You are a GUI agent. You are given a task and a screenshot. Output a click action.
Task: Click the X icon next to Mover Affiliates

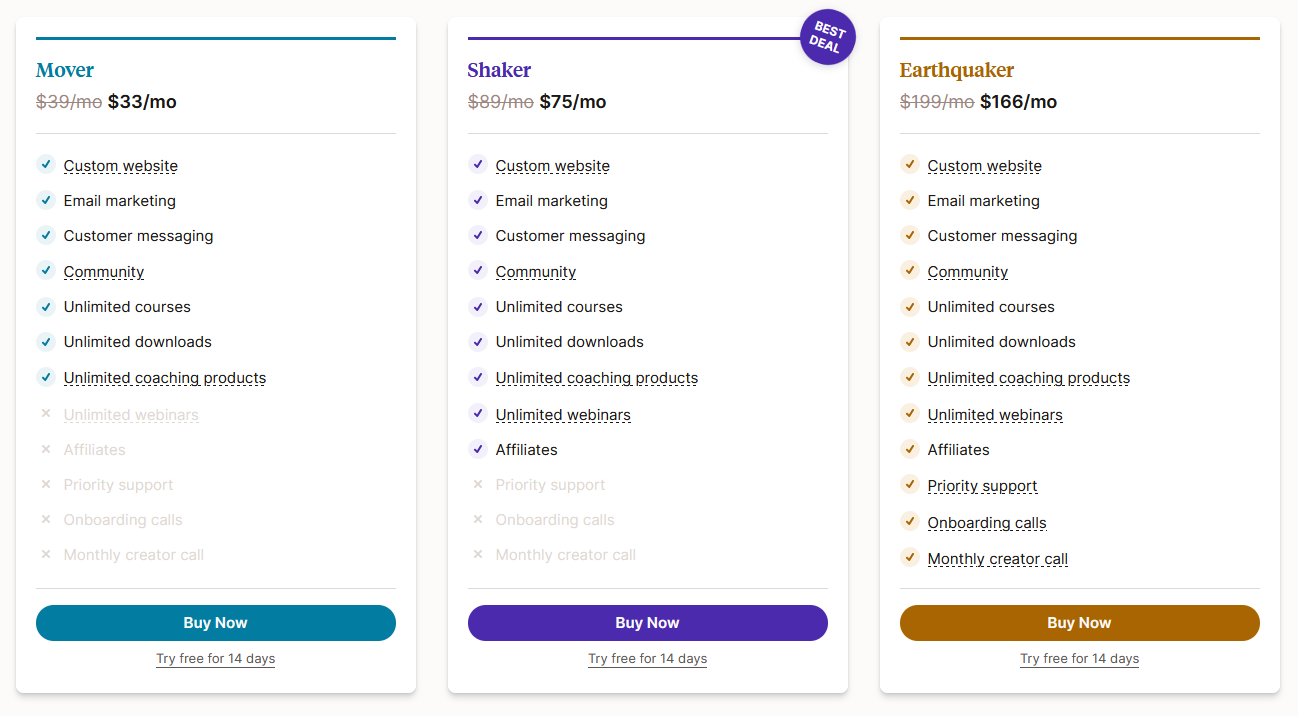pyautogui.click(x=46, y=449)
